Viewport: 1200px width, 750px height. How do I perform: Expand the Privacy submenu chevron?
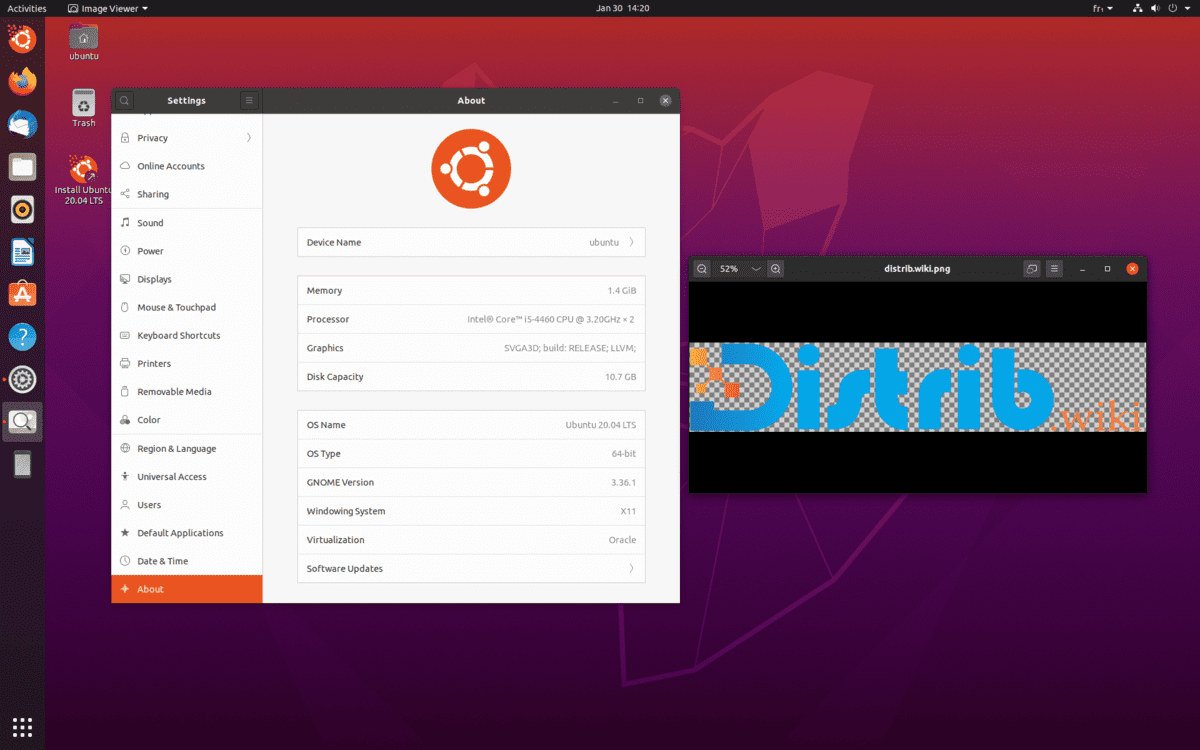point(248,138)
